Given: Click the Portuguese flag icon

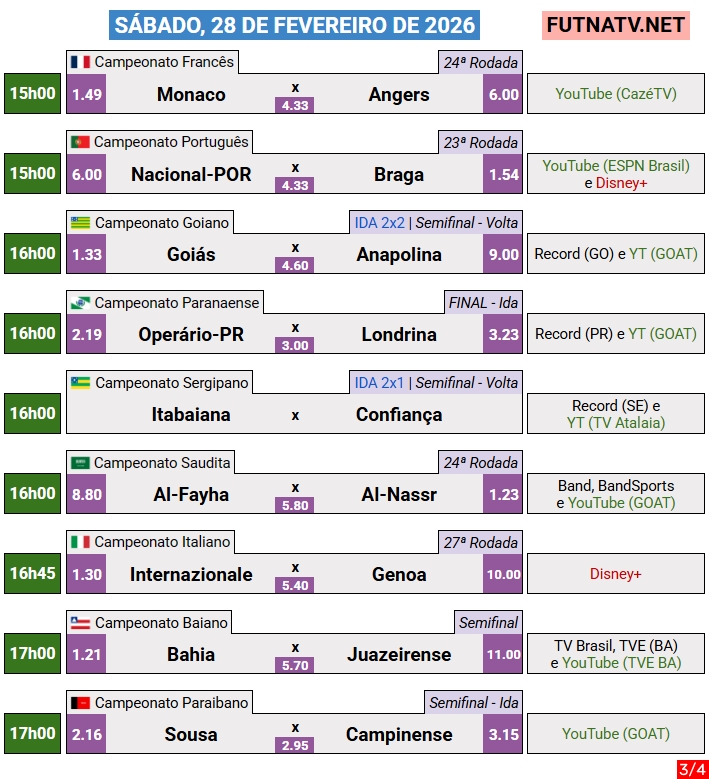Looking at the screenshot, I should coord(80,142).
